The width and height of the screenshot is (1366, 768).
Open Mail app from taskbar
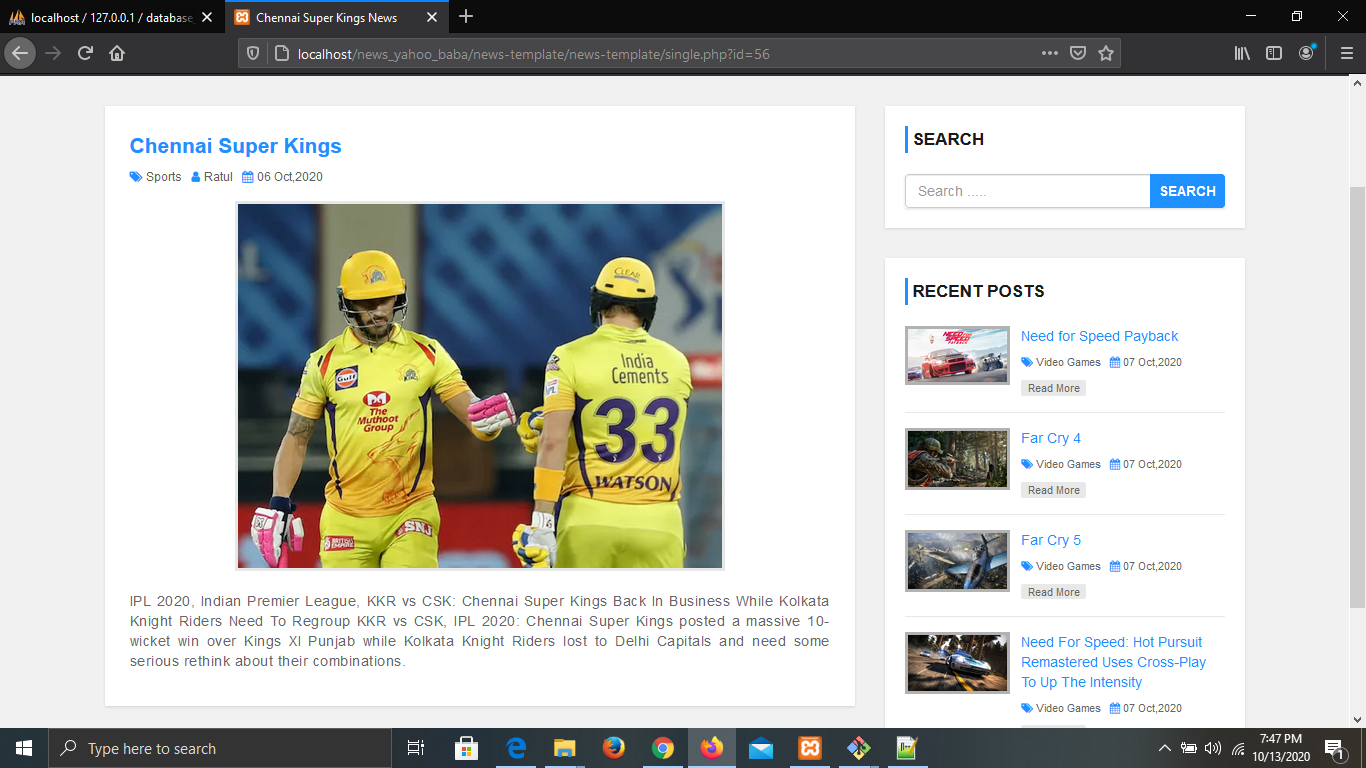tap(760, 748)
